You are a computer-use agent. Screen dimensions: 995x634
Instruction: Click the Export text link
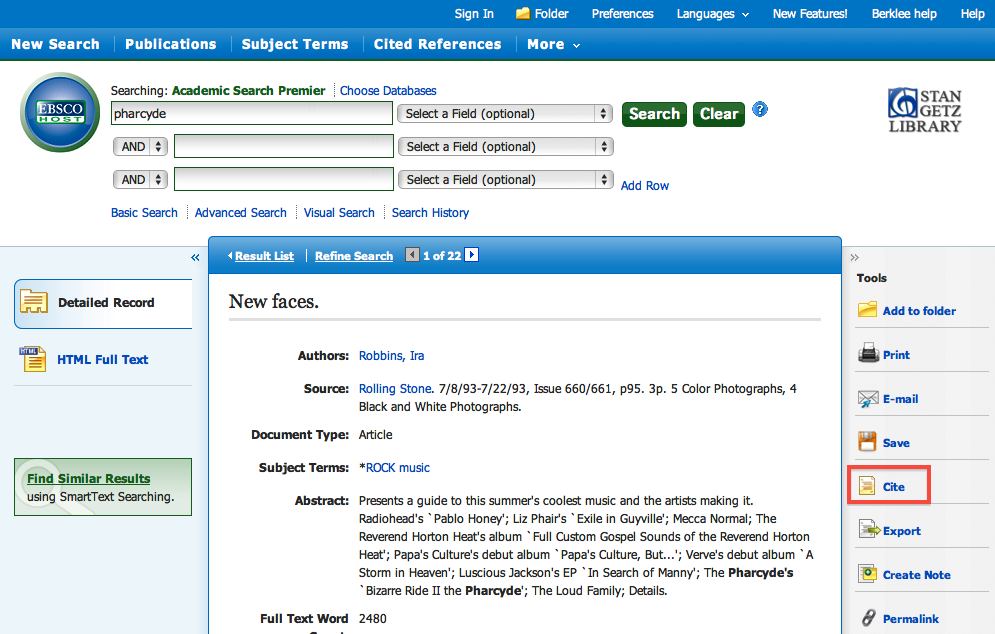tap(901, 531)
